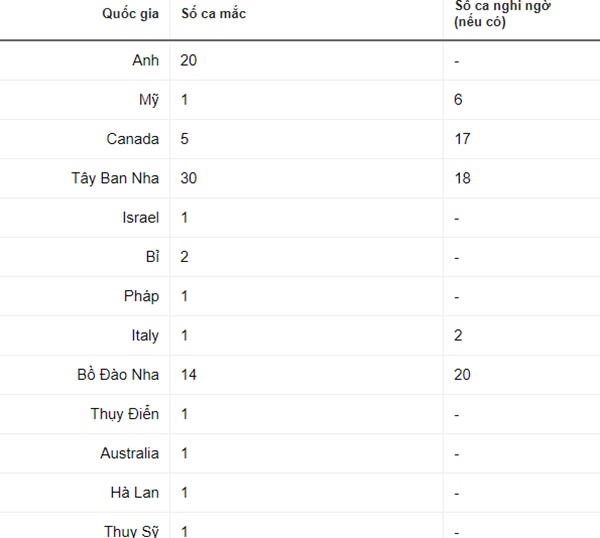Click the "Australia" row label
Image resolution: width=600 pixels, height=538 pixels.
(x=129, y=453)
